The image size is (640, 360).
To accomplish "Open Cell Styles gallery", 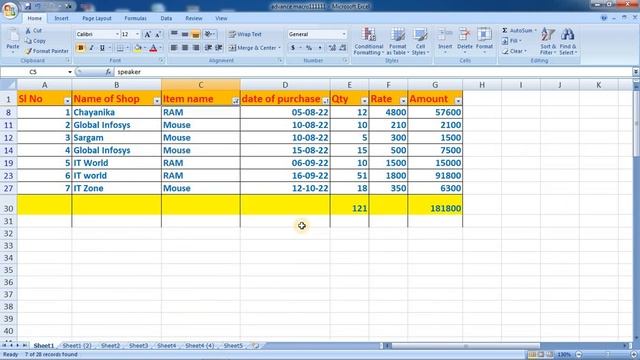I will tap(420, 41).
